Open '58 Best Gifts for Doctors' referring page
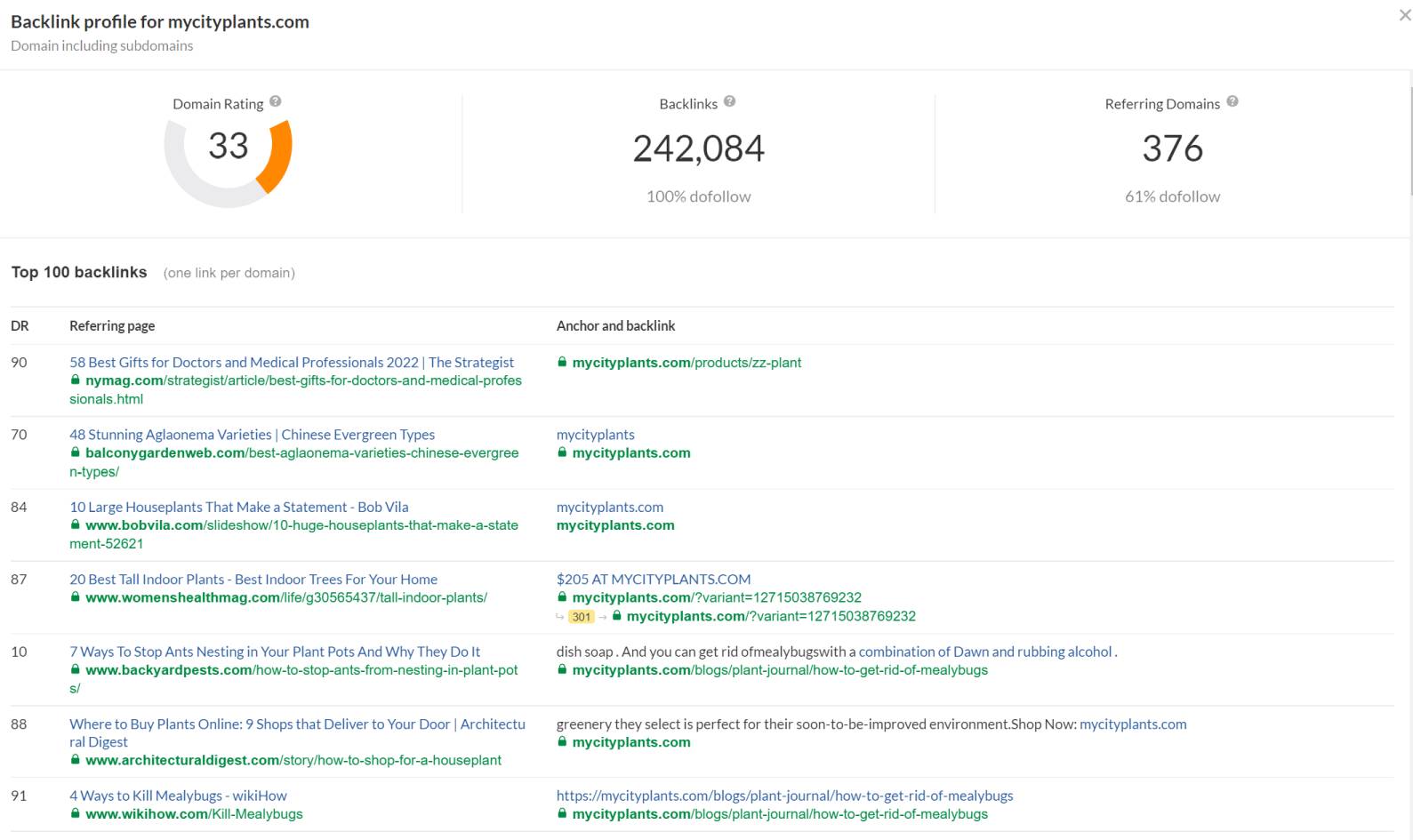The image size is (1413, 840). [292, 362]
